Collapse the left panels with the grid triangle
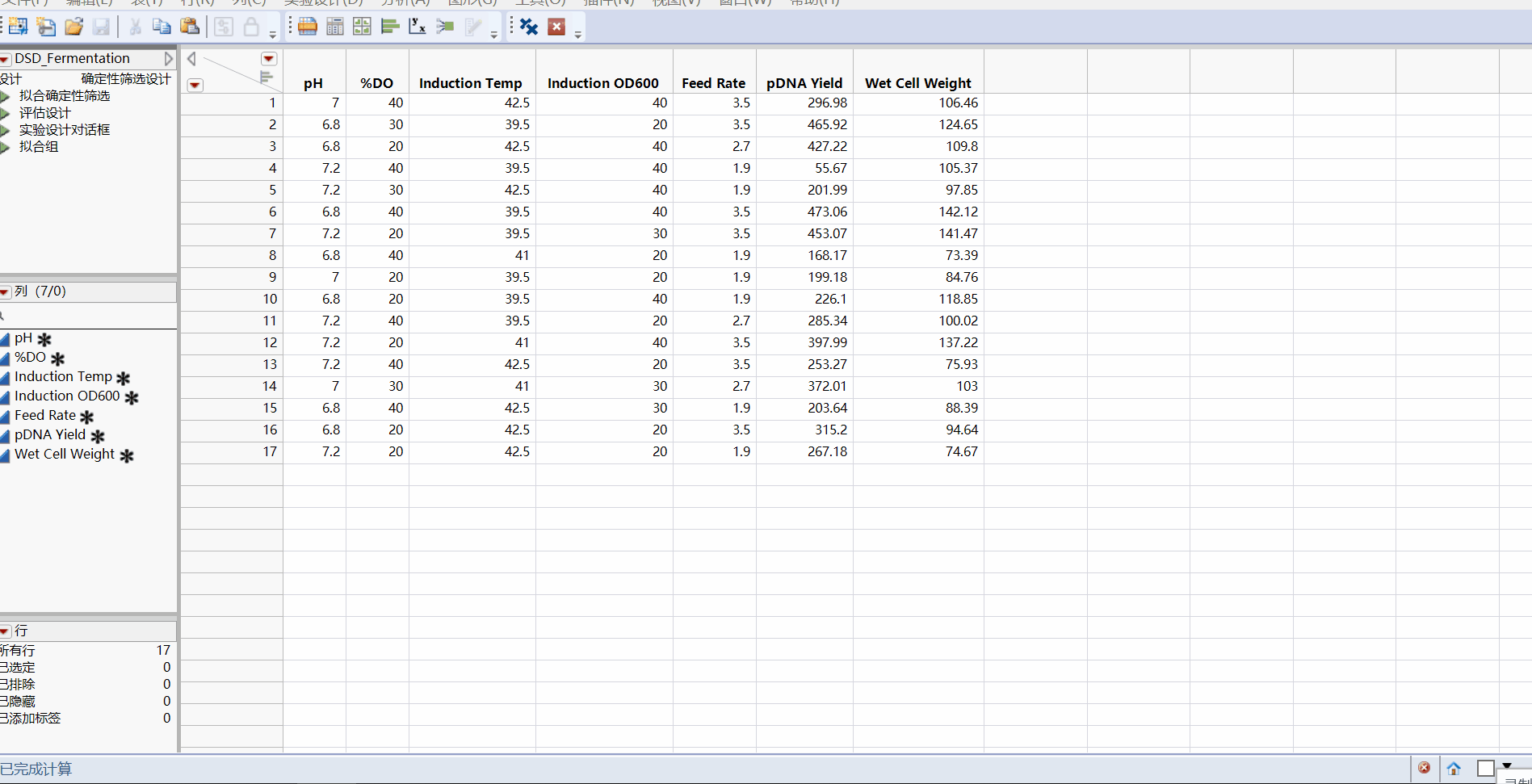 click(191, 59)
